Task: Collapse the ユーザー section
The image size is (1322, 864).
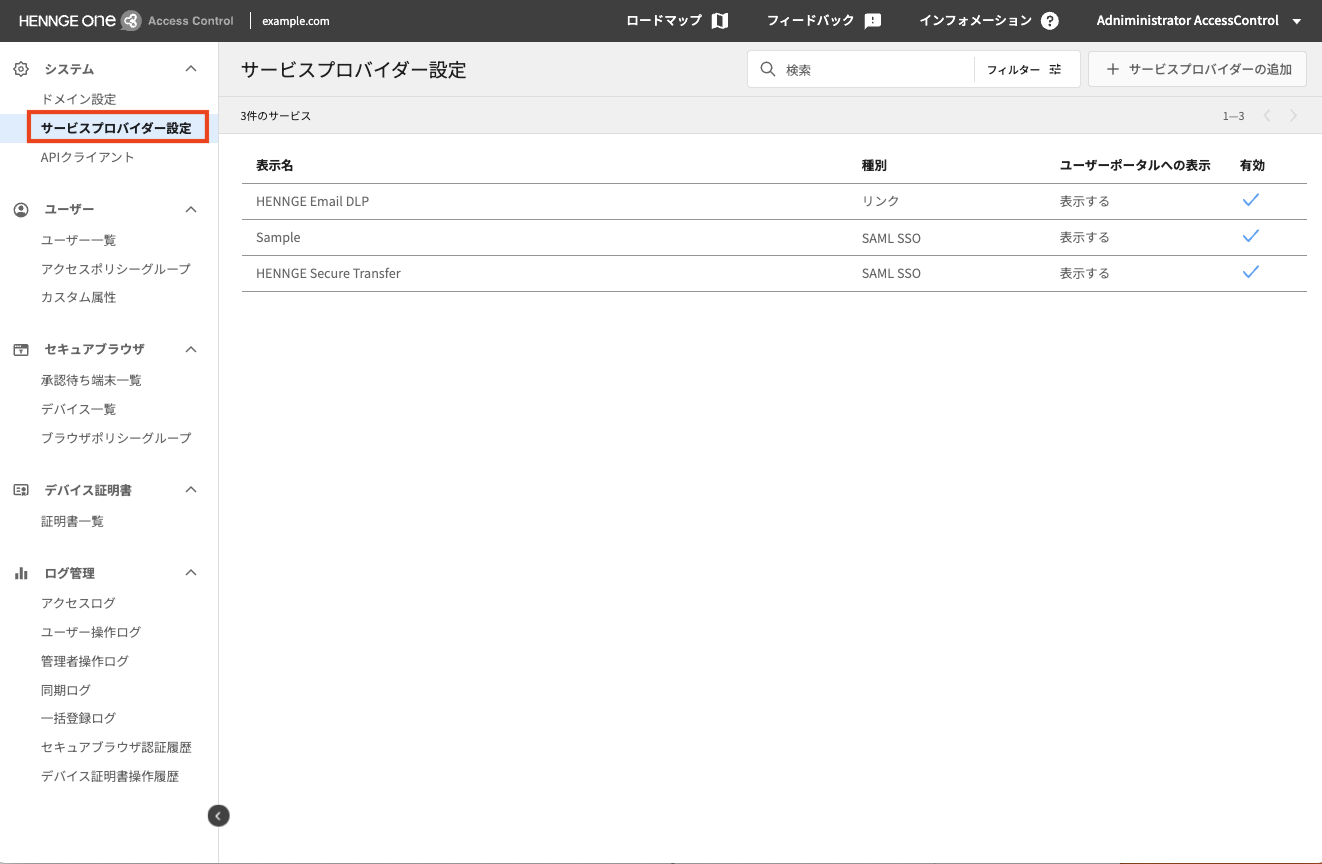Action: tap(192, 209)
